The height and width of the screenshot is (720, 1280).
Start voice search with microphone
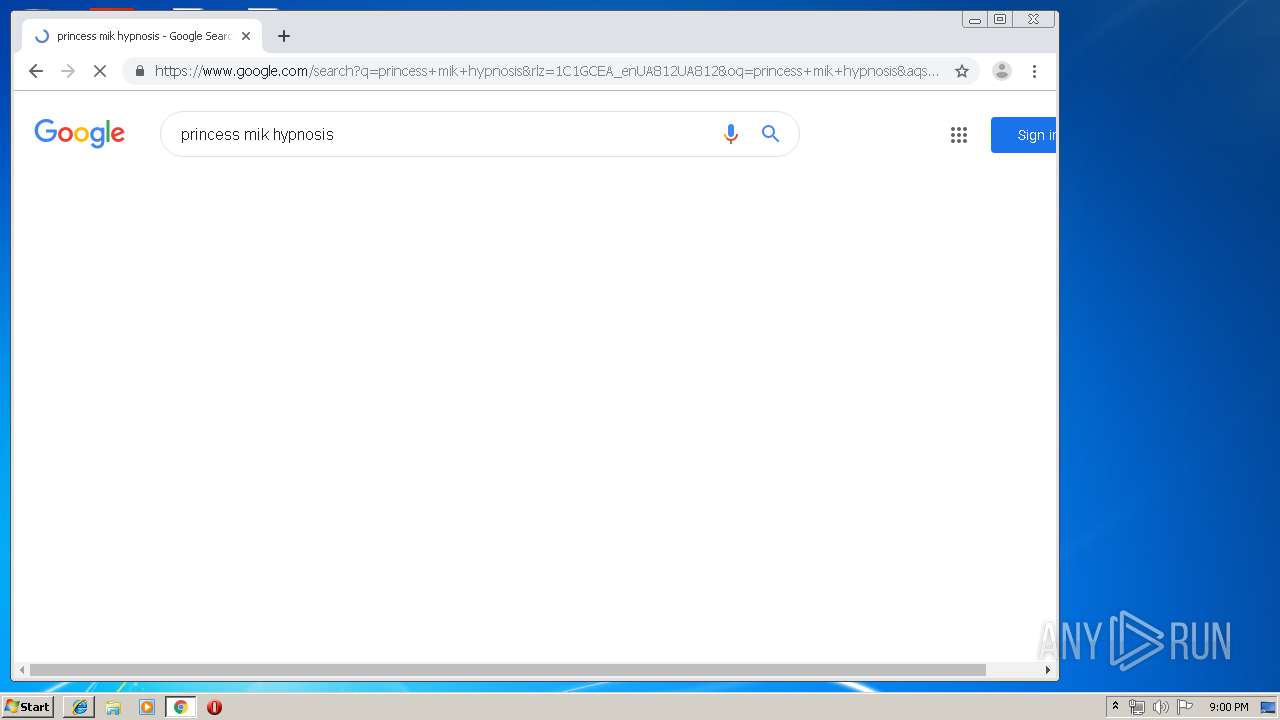[731, 134]
